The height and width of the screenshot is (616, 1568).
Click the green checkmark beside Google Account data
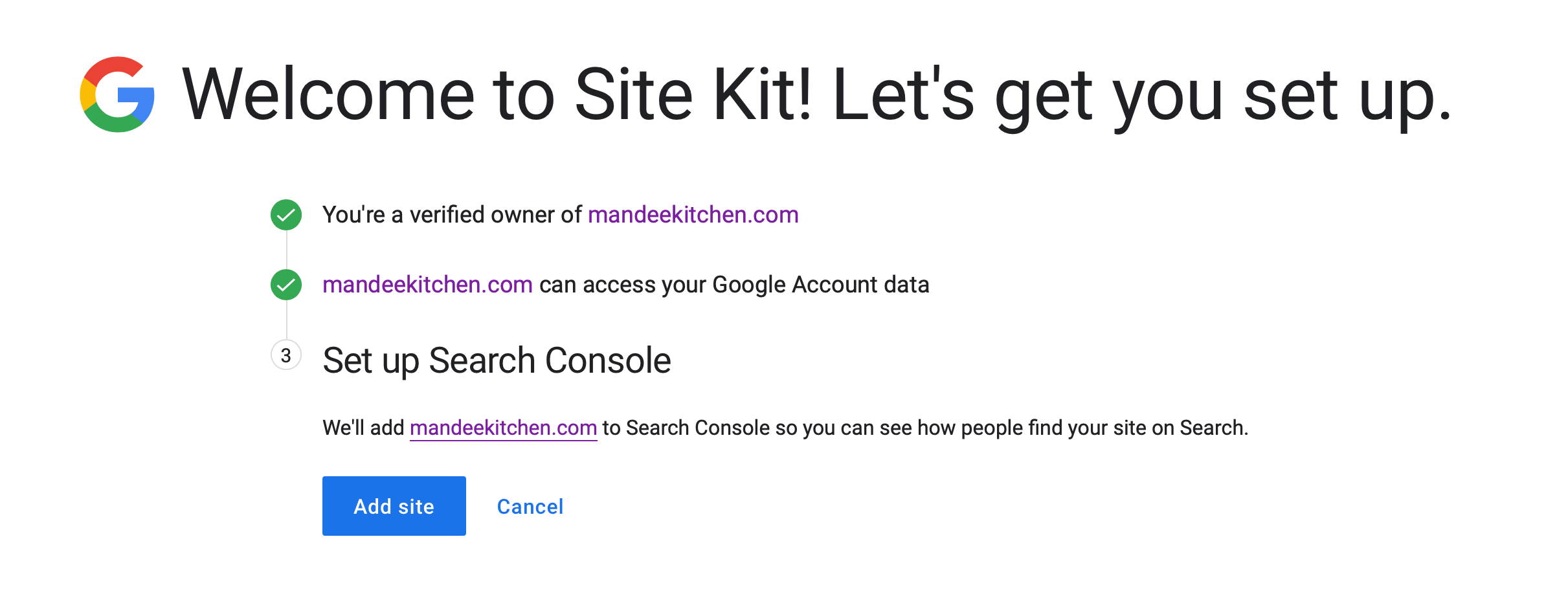pos(286,285)
